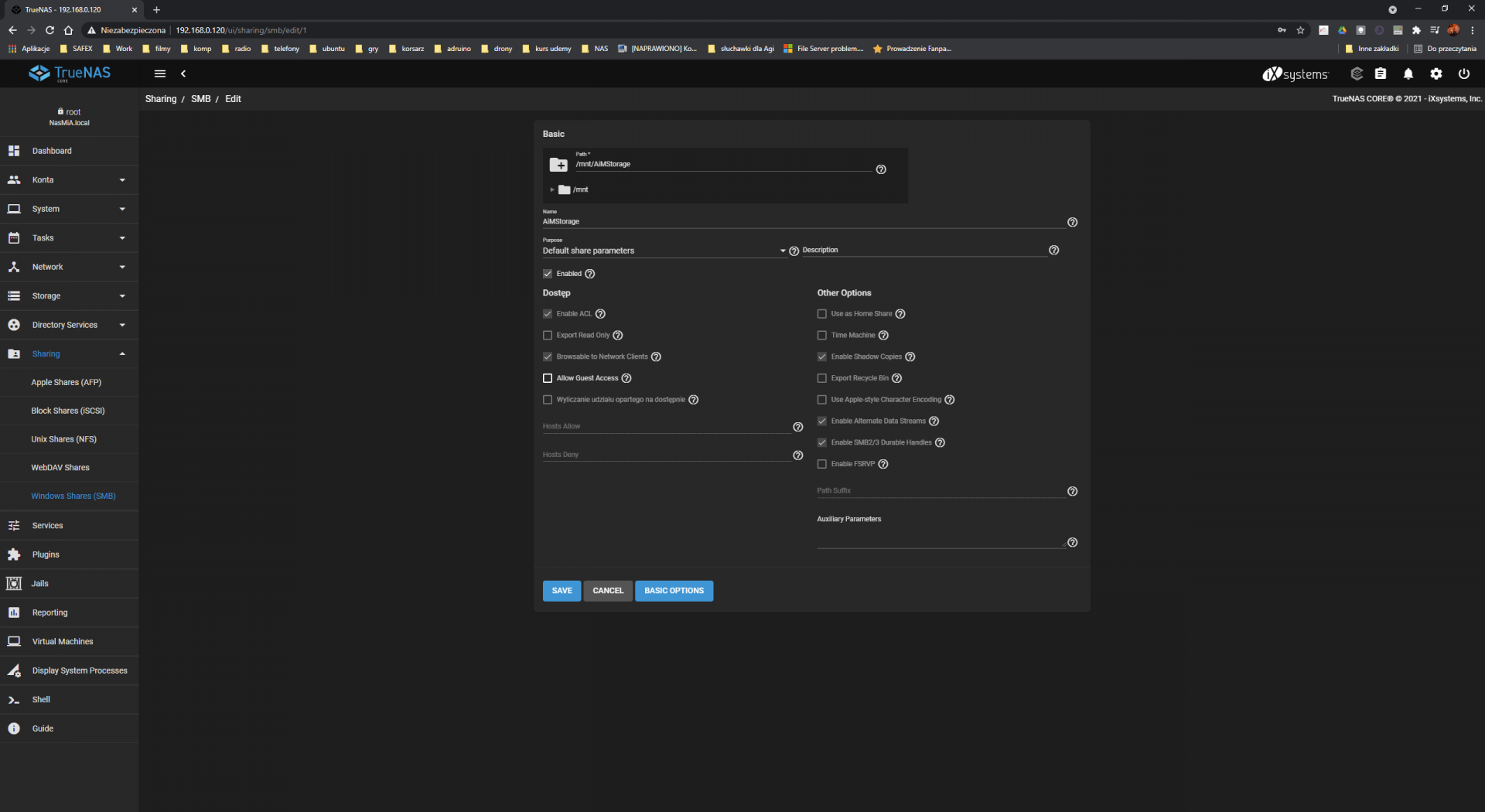Toggle Enable Shadow Copies checkbox
This screenshot has height=812, width=1485.
[x=822, y=357]
